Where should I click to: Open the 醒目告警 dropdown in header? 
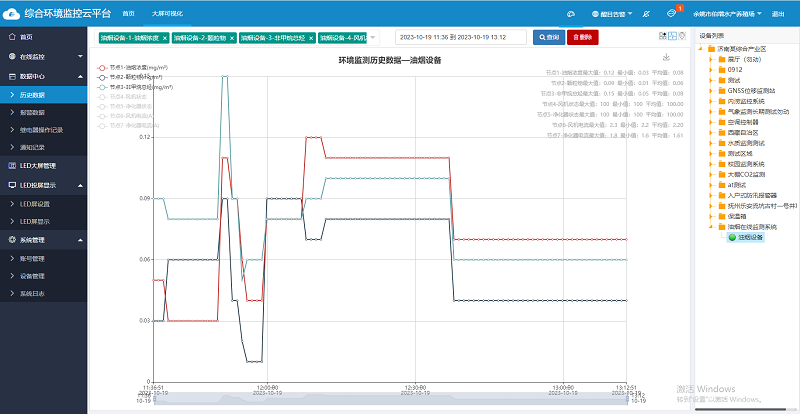tap(612, 14)
